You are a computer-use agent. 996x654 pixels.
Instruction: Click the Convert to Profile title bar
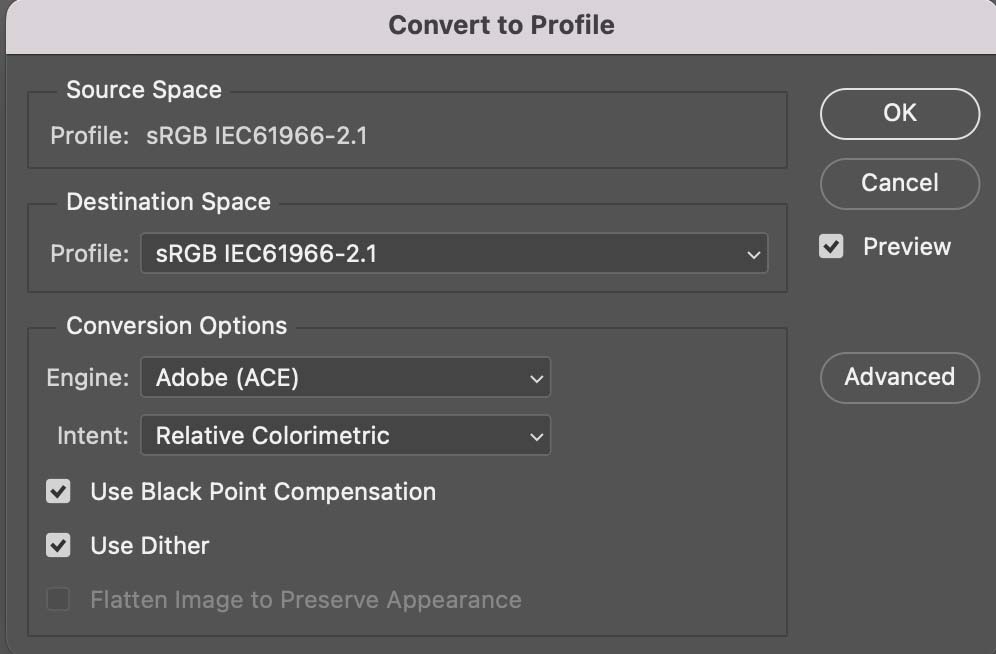click(501, 25)
